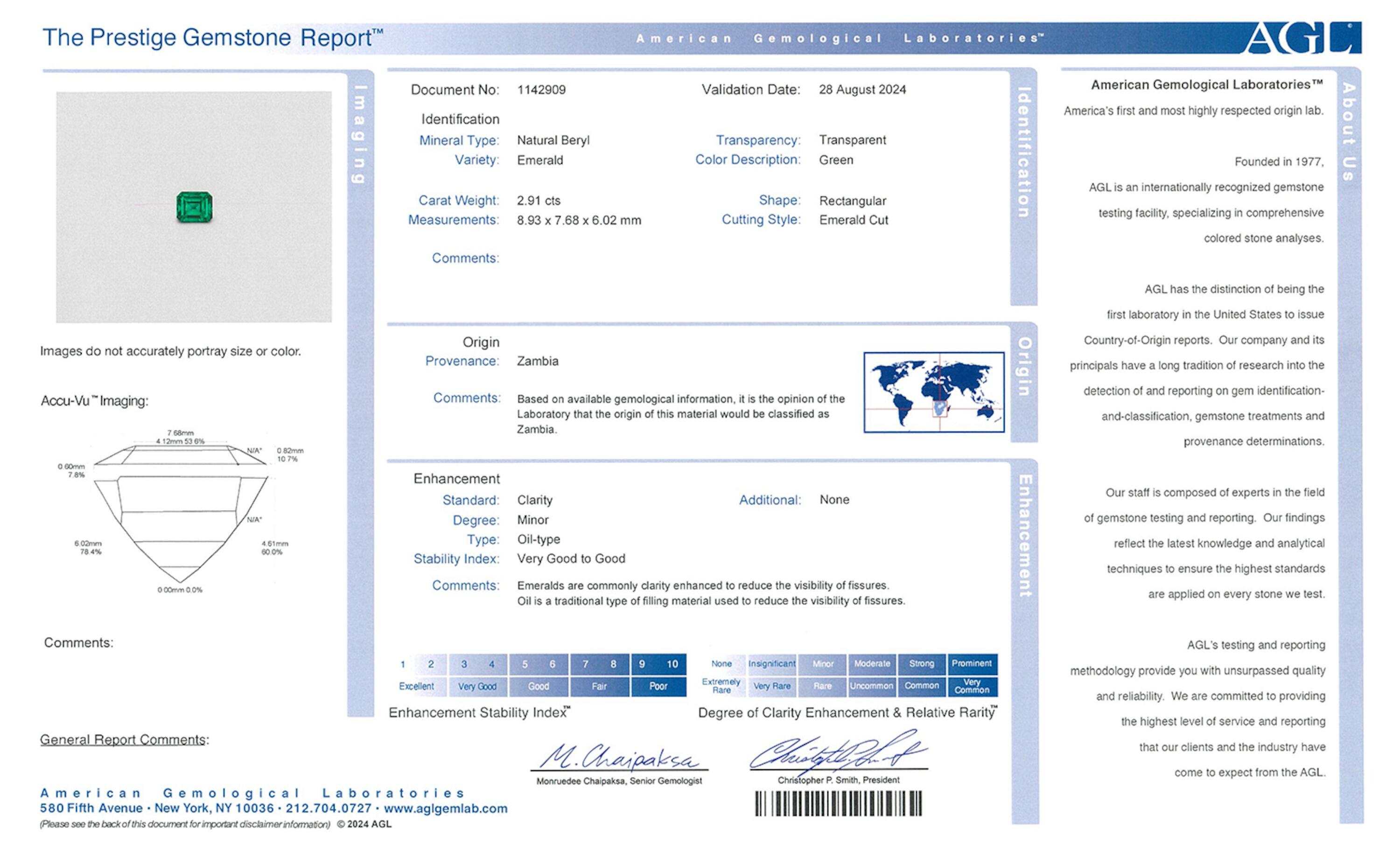The width and height of the screenshot is (1400, 850).
Task: Click the barcode under the signatures
Action: (838, 803)
